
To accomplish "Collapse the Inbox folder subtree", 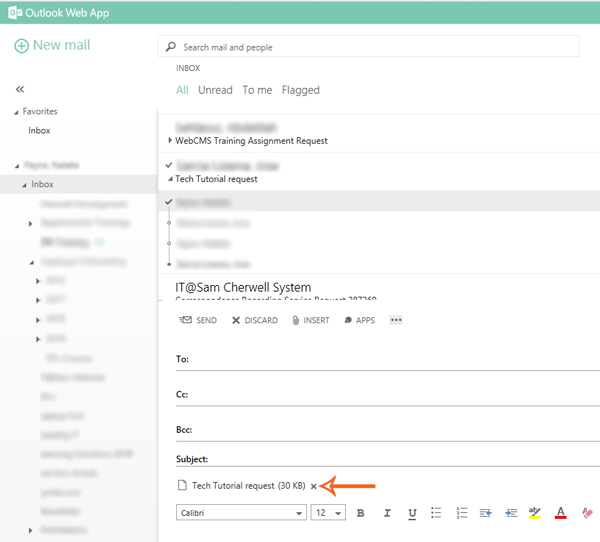I will coord(24,185).
